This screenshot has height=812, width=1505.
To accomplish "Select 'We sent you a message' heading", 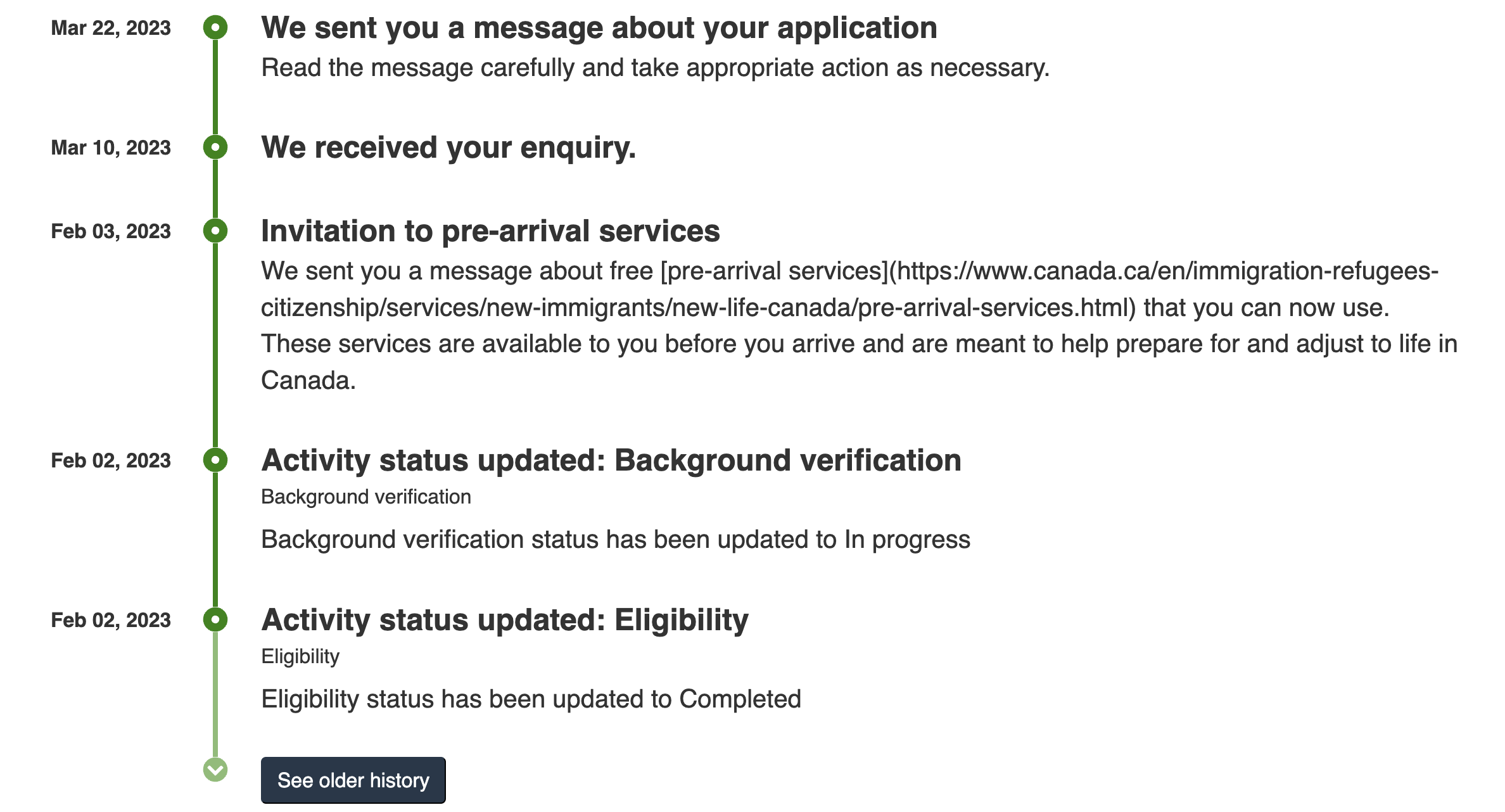I will [x=599, y=28].
